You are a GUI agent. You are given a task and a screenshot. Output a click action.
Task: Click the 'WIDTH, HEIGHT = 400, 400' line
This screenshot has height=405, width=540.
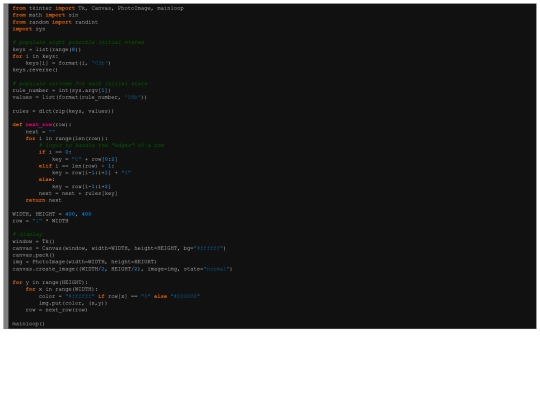(x=52, y=214)
